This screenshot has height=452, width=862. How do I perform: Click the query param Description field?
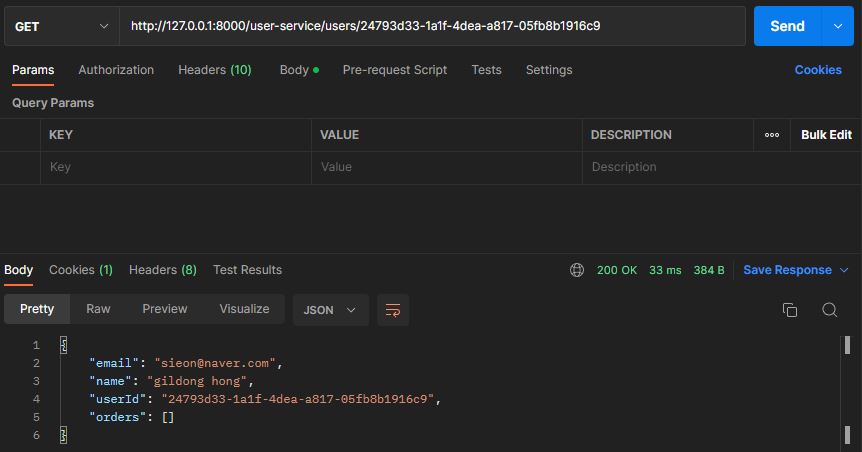[x=722, y=167]
